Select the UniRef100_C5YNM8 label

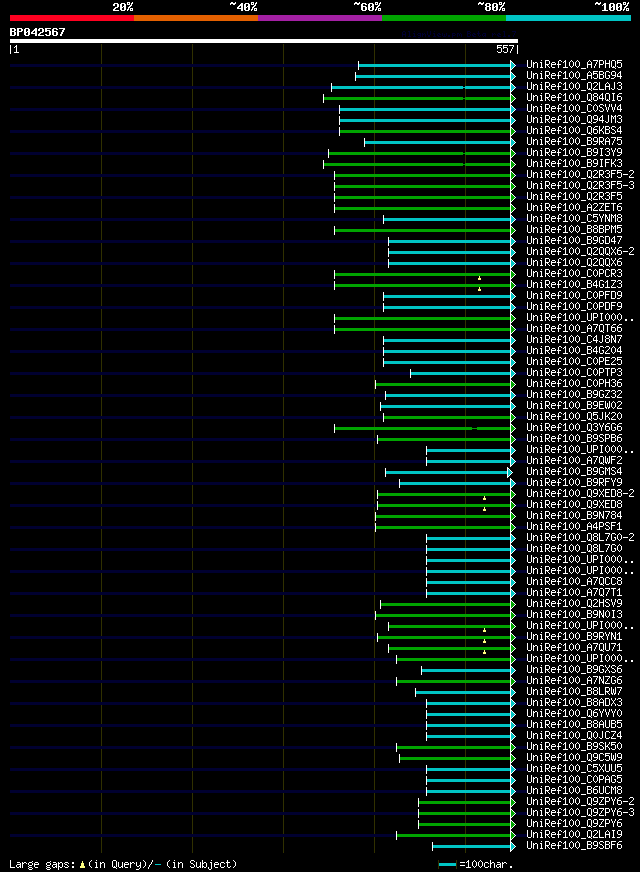point(574,219)
